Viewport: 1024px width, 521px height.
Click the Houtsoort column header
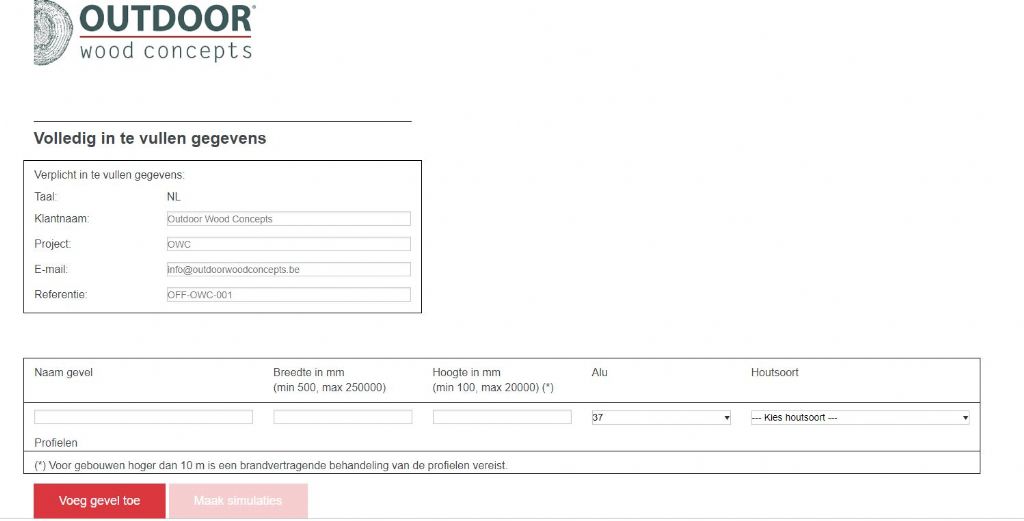(775, 373)
